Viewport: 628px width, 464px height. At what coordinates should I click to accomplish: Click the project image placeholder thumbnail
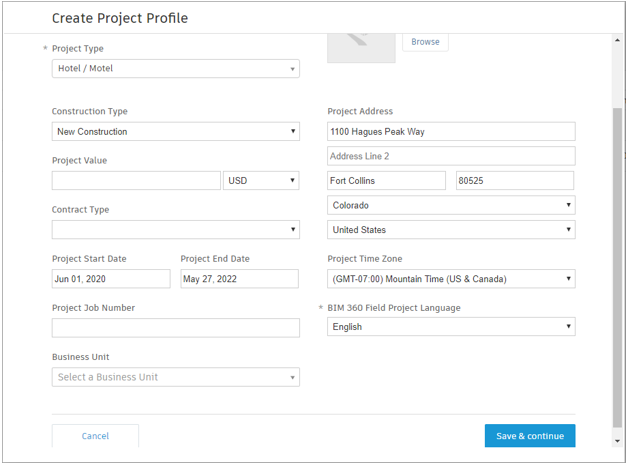click(x=361, y=46)
